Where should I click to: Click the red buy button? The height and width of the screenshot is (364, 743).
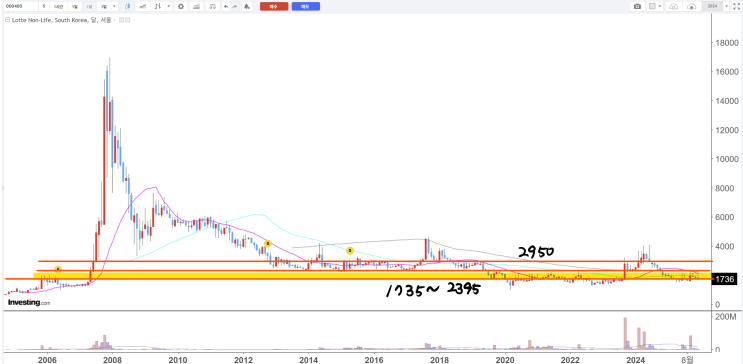click(x=274, y=7)
